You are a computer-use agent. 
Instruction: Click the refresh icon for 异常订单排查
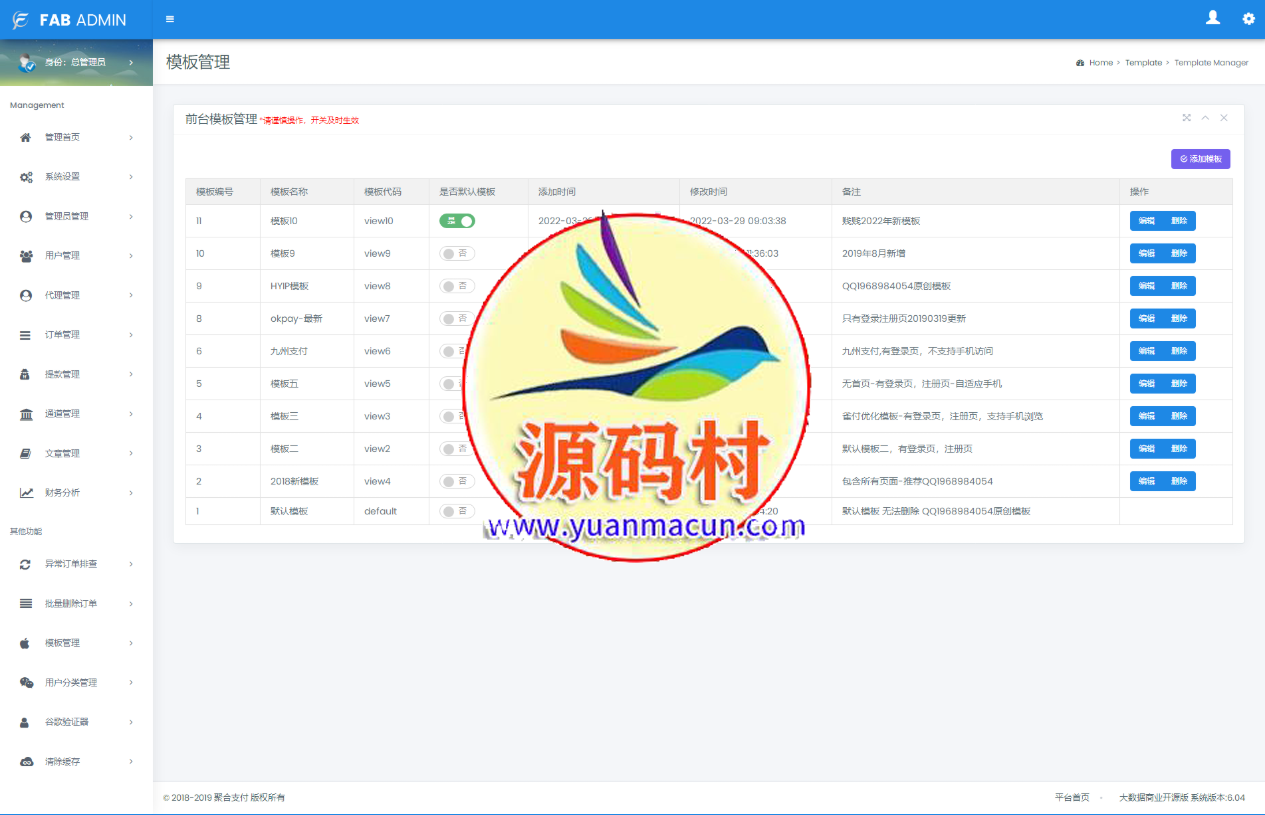click(x=26, y=564)
